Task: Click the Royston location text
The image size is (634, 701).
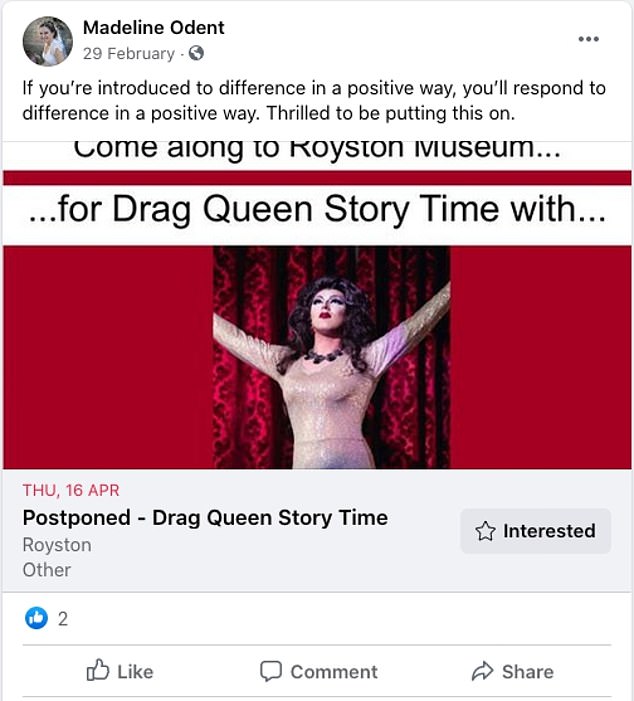Action: click(x=57, y=545)
